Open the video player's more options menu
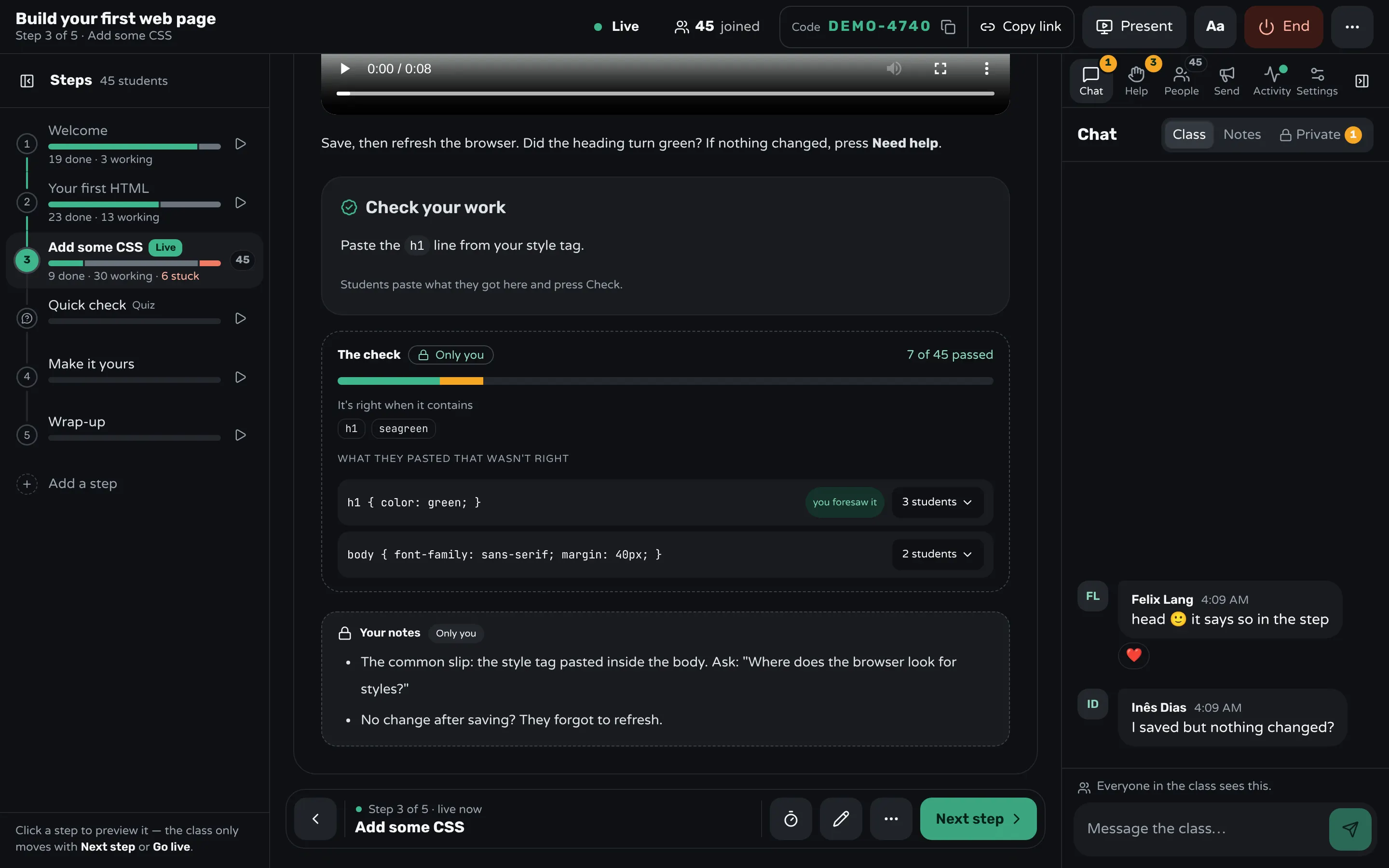Screen dimensions: 1389x868 [987, 69]
